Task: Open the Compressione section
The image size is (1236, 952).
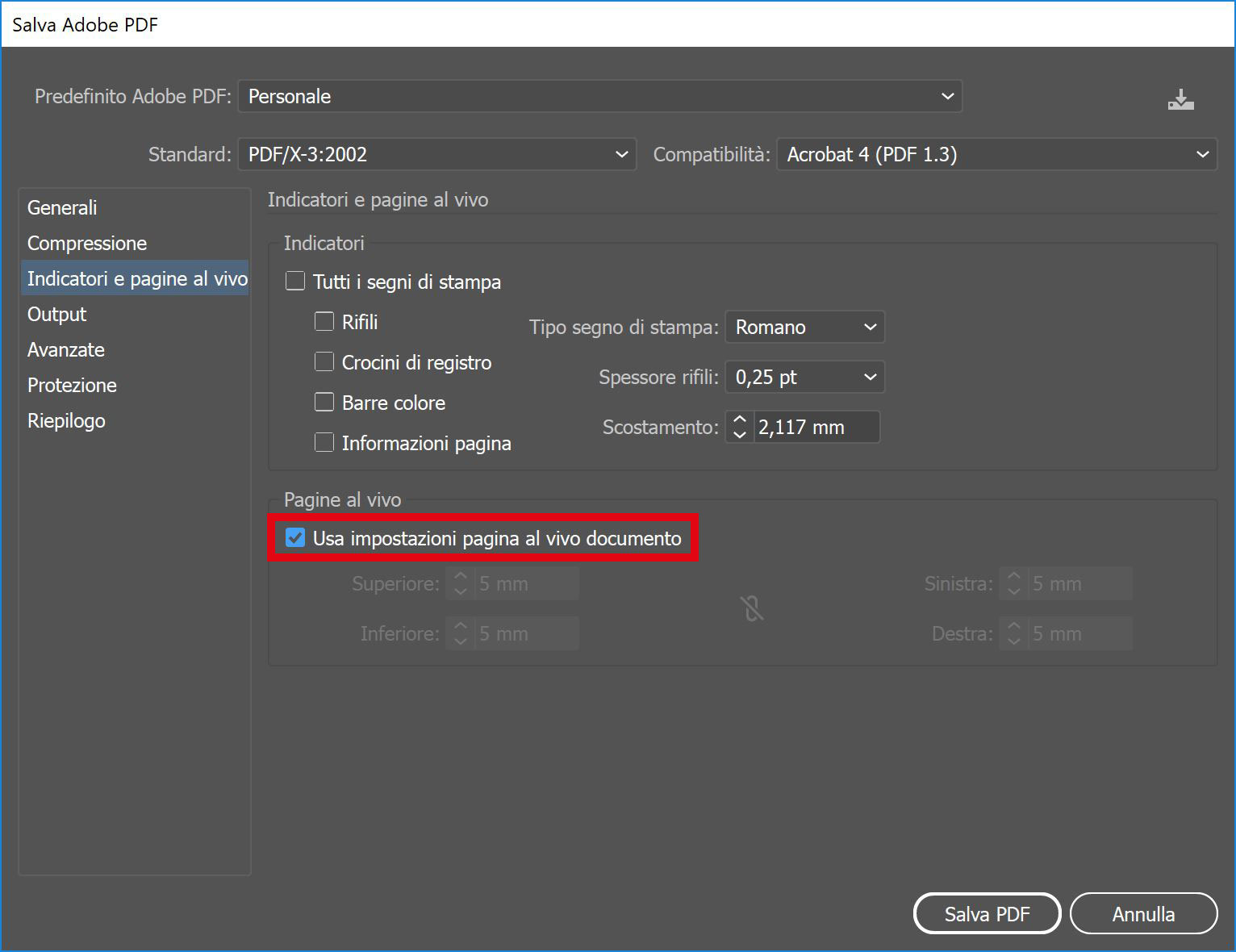Action: click(x=87, y=243)
